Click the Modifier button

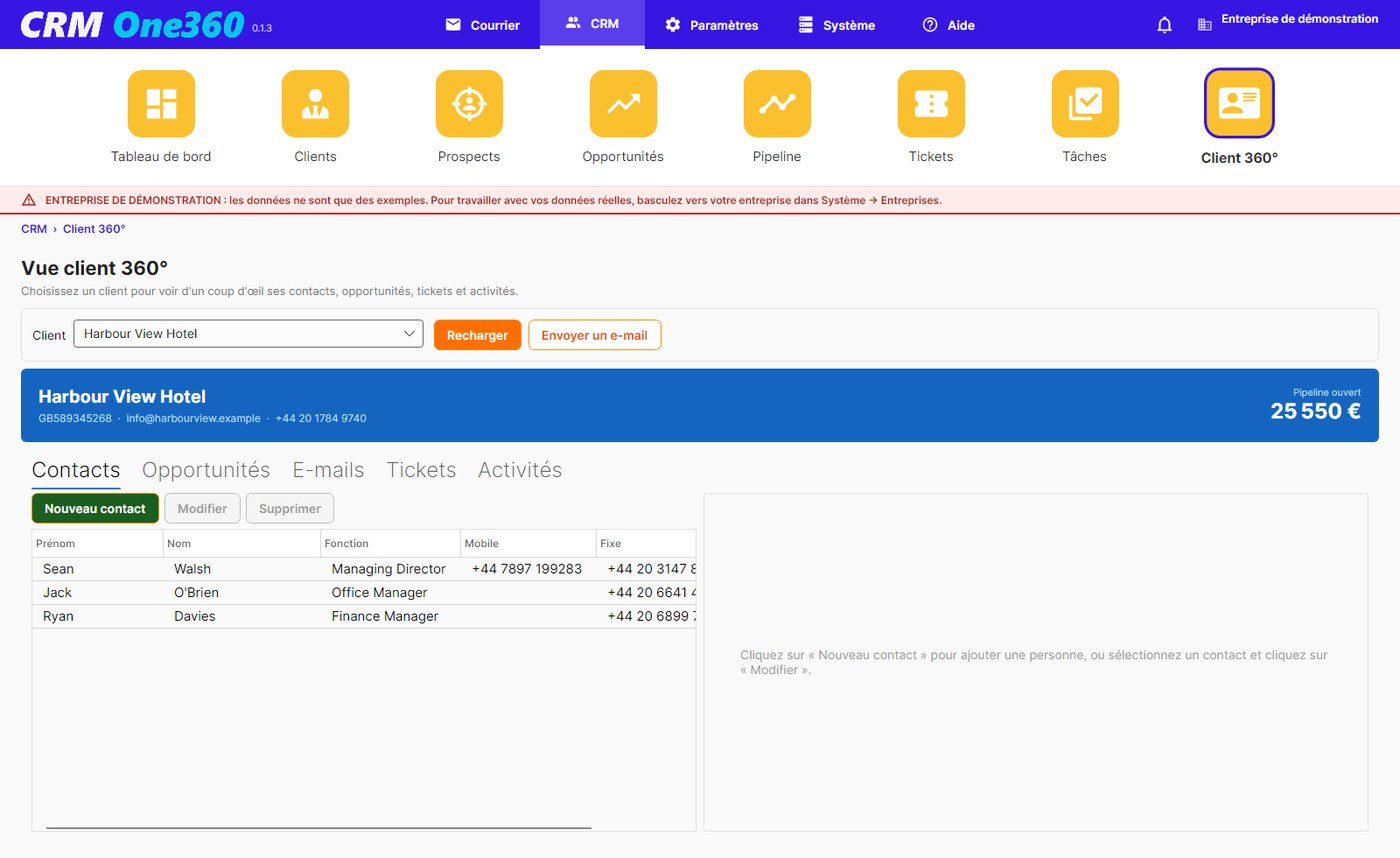pos(202,508)
